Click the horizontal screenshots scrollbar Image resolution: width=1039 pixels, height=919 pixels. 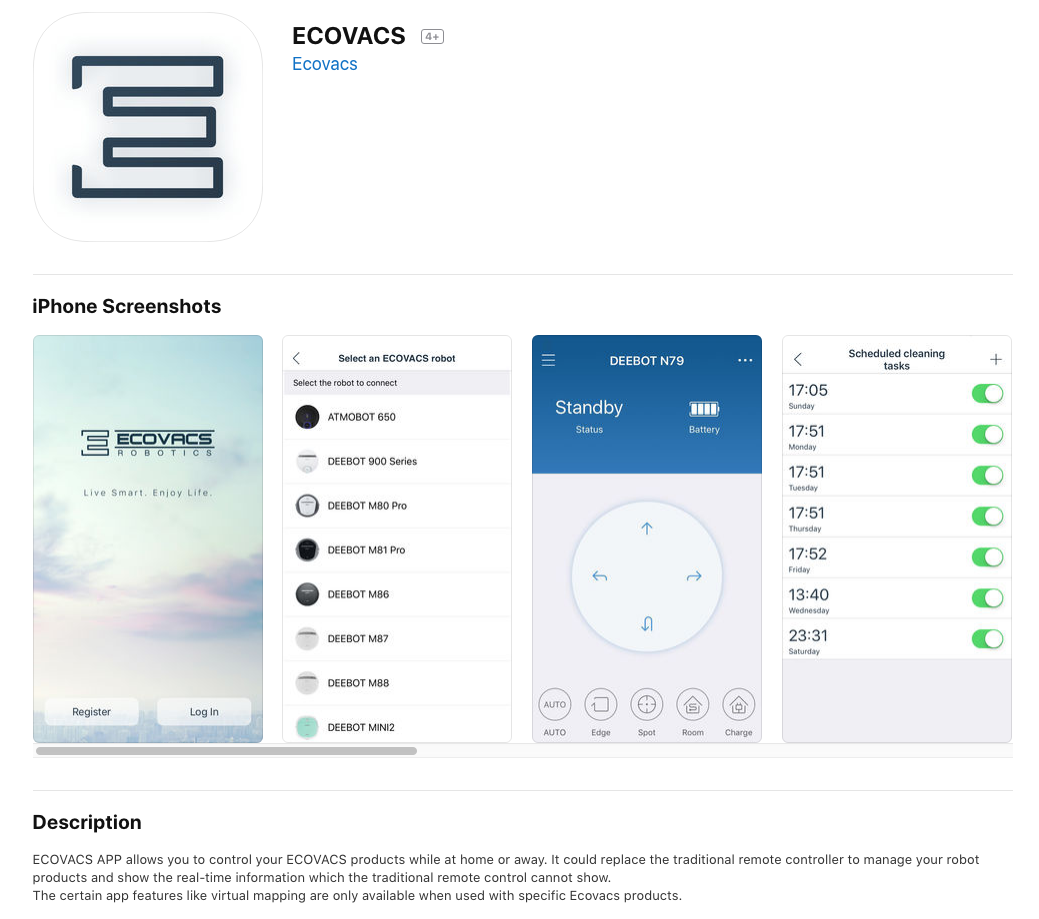coord(226,750)
